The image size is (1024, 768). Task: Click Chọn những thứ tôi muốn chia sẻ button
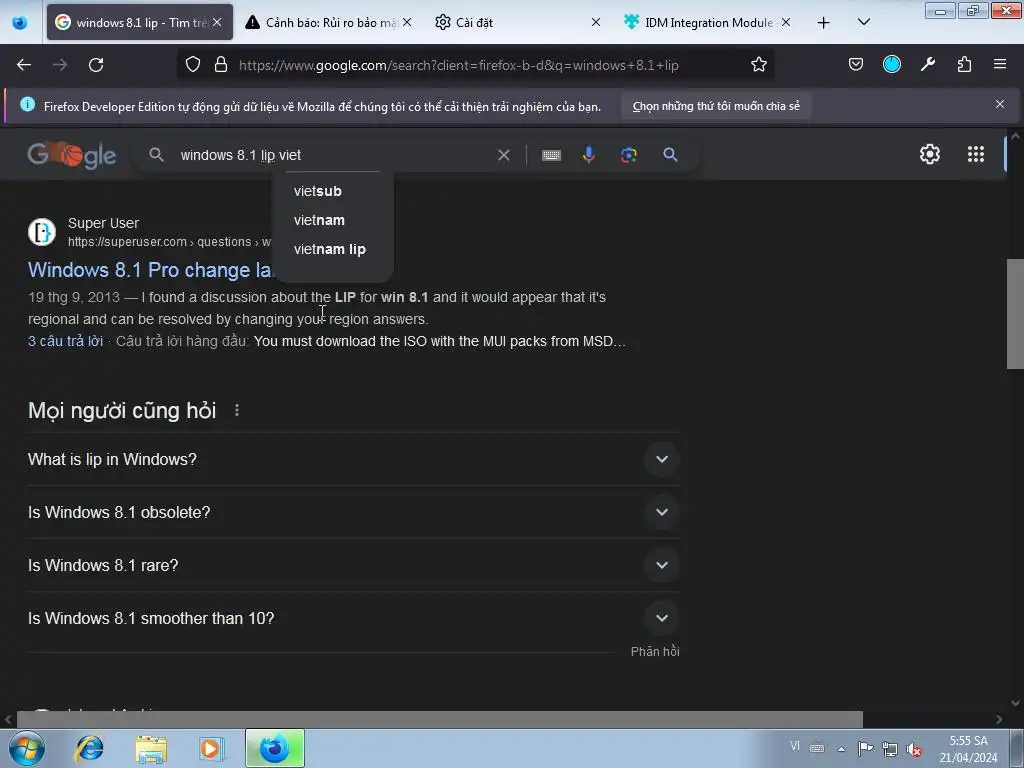pos(716,106)
